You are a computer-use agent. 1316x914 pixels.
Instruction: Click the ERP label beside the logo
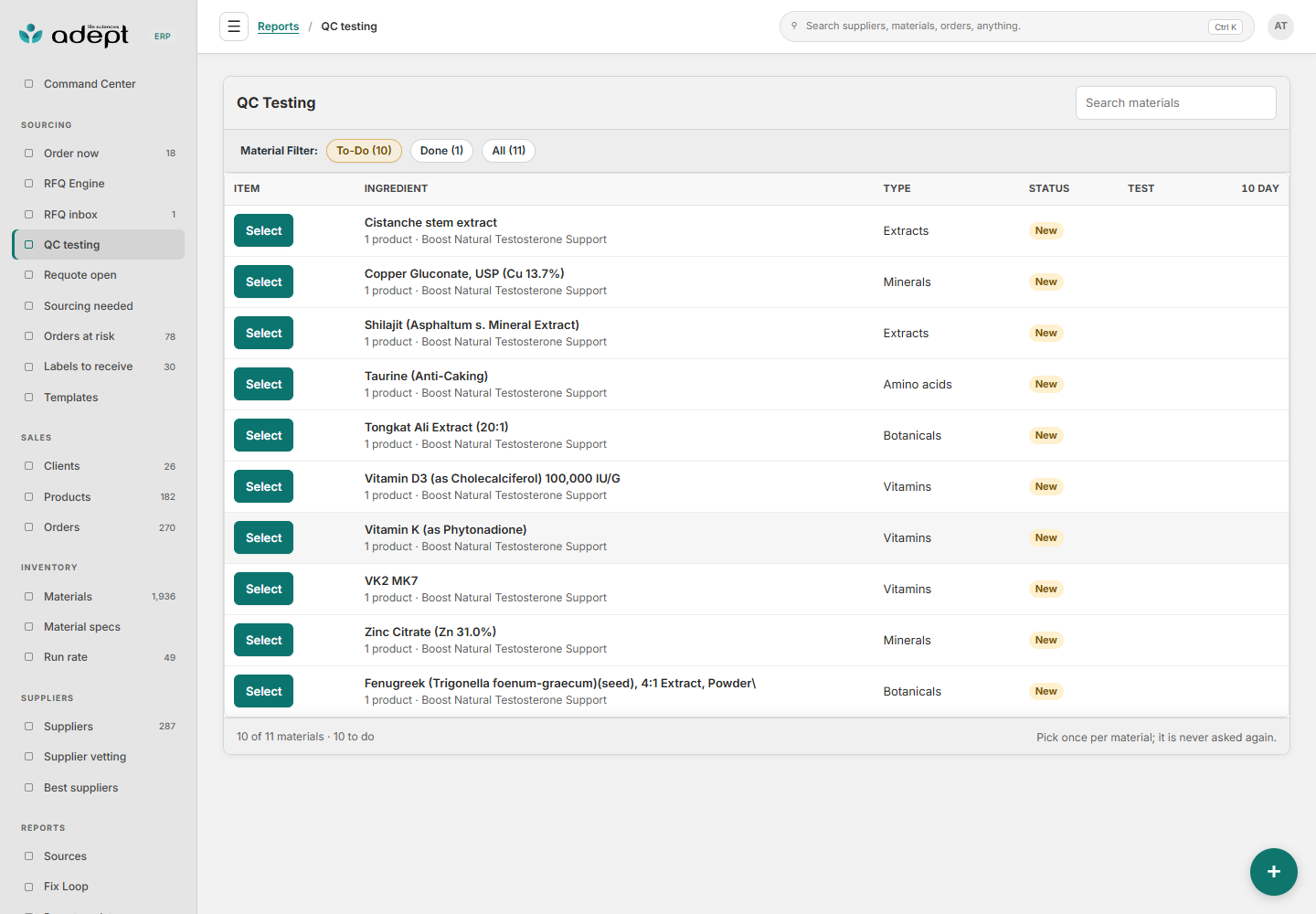click(163, 37)
